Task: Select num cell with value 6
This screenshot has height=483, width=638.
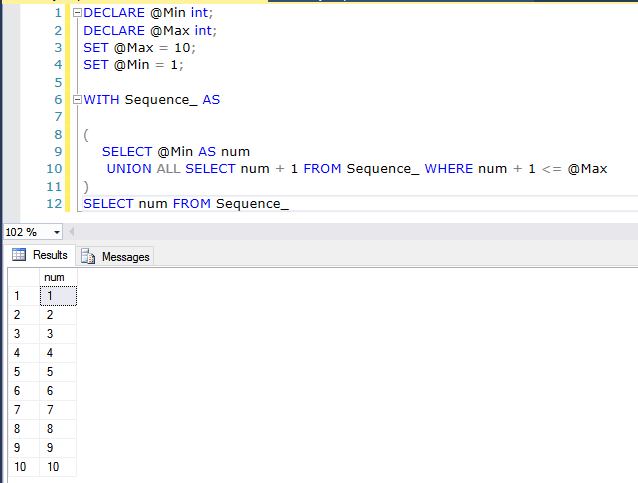Action: point(58,391)
